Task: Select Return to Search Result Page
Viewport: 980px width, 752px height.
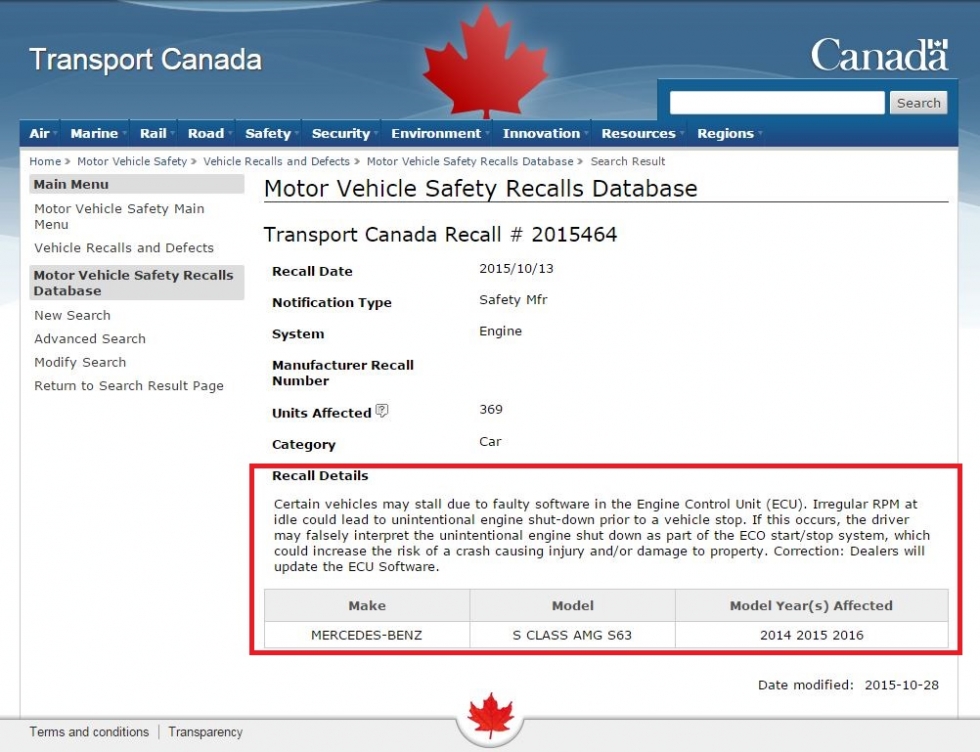Action: tap(129, 386)
